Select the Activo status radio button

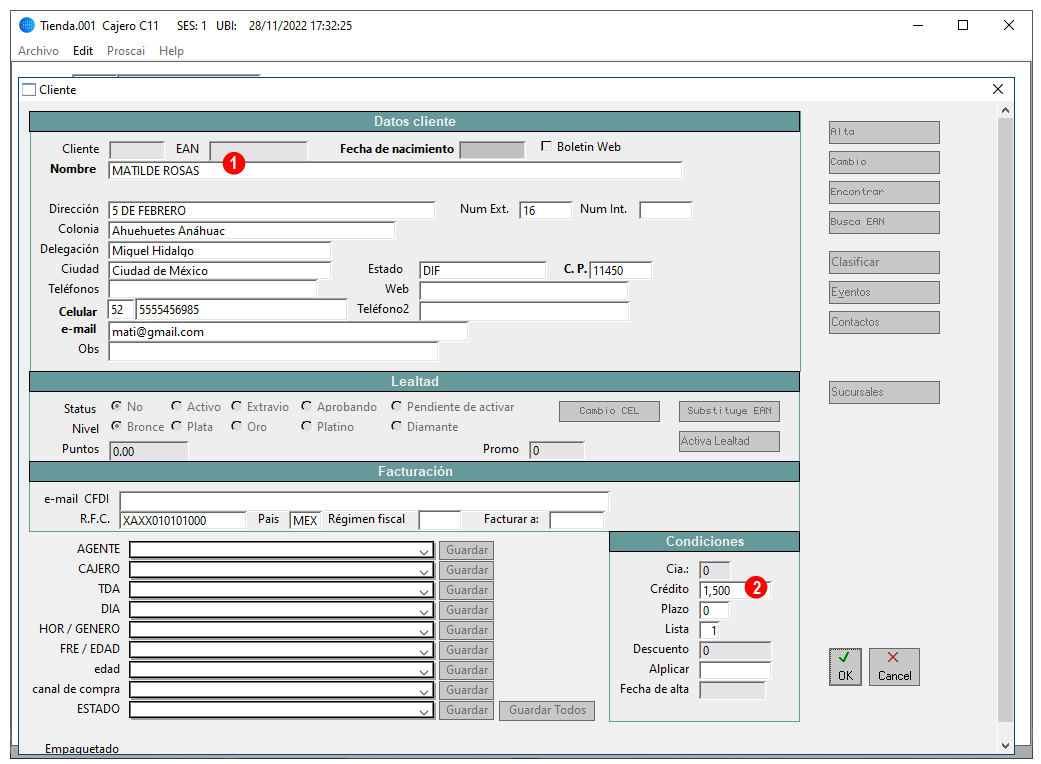pos(176,406)
